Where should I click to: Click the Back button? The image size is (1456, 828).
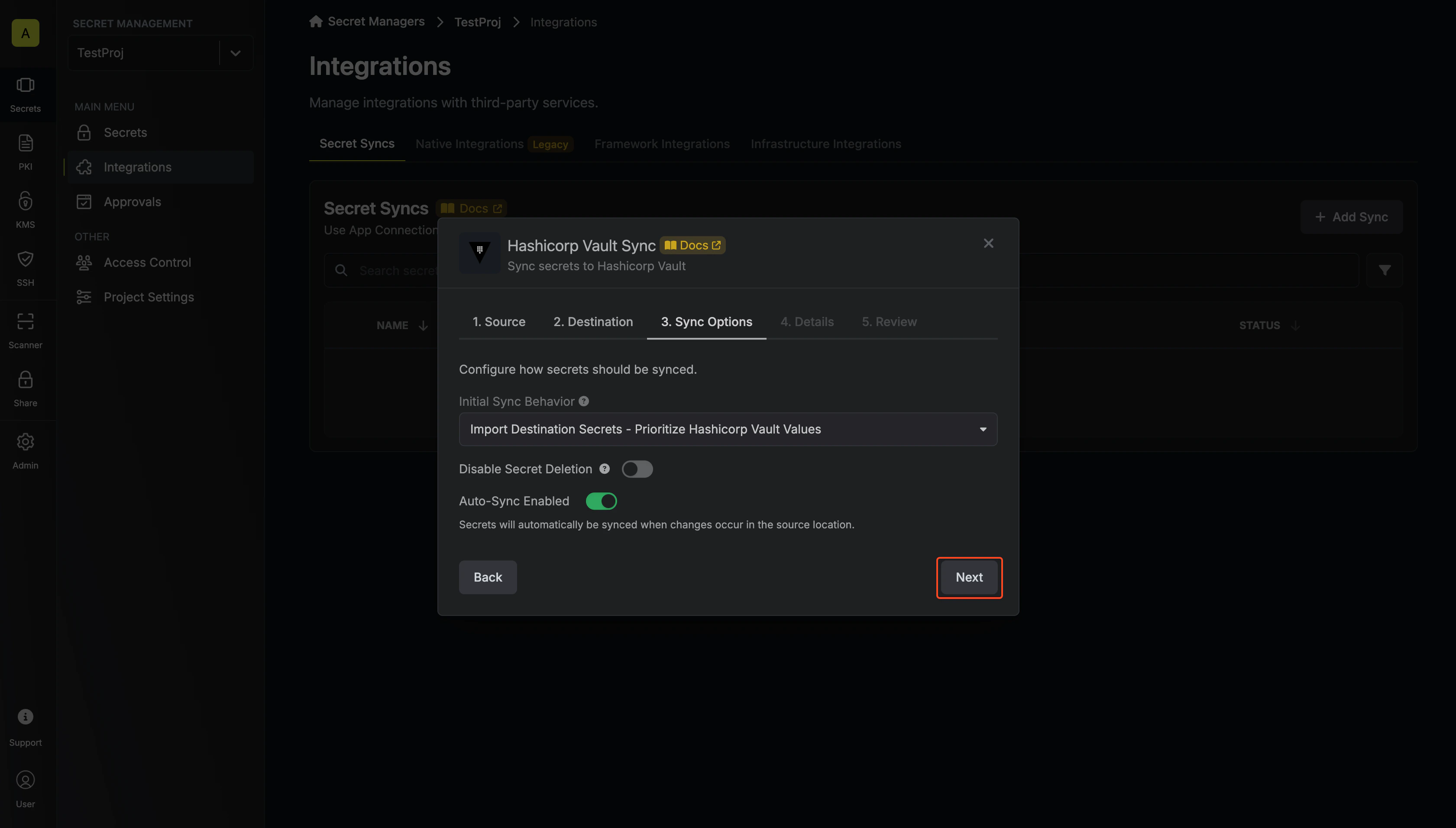[488, 577]
